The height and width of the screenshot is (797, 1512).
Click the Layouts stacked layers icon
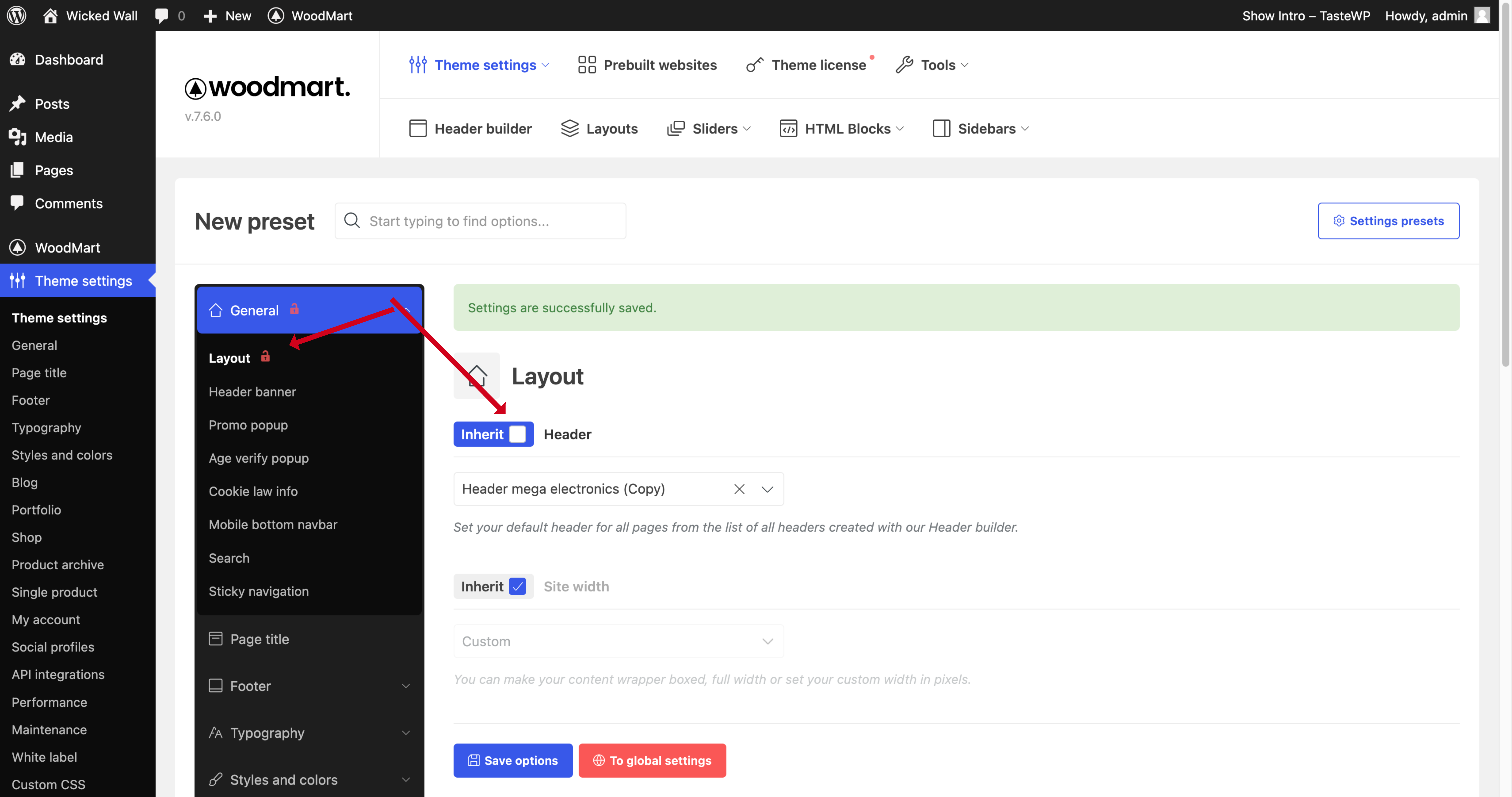[570, 128]
